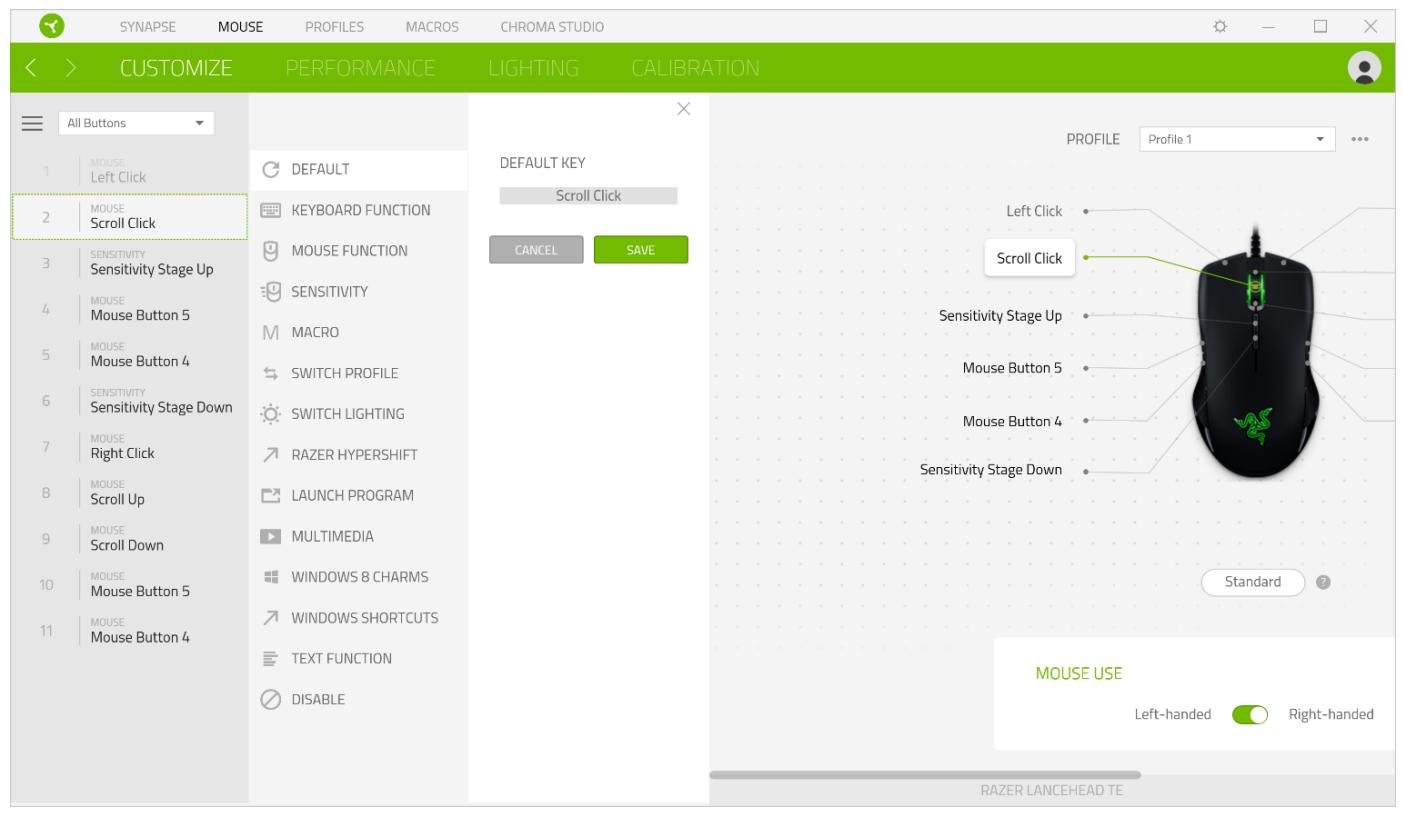Select button 10 Mouse Button 5 in list
This screenshot has width=1403, height=814.
129,585
